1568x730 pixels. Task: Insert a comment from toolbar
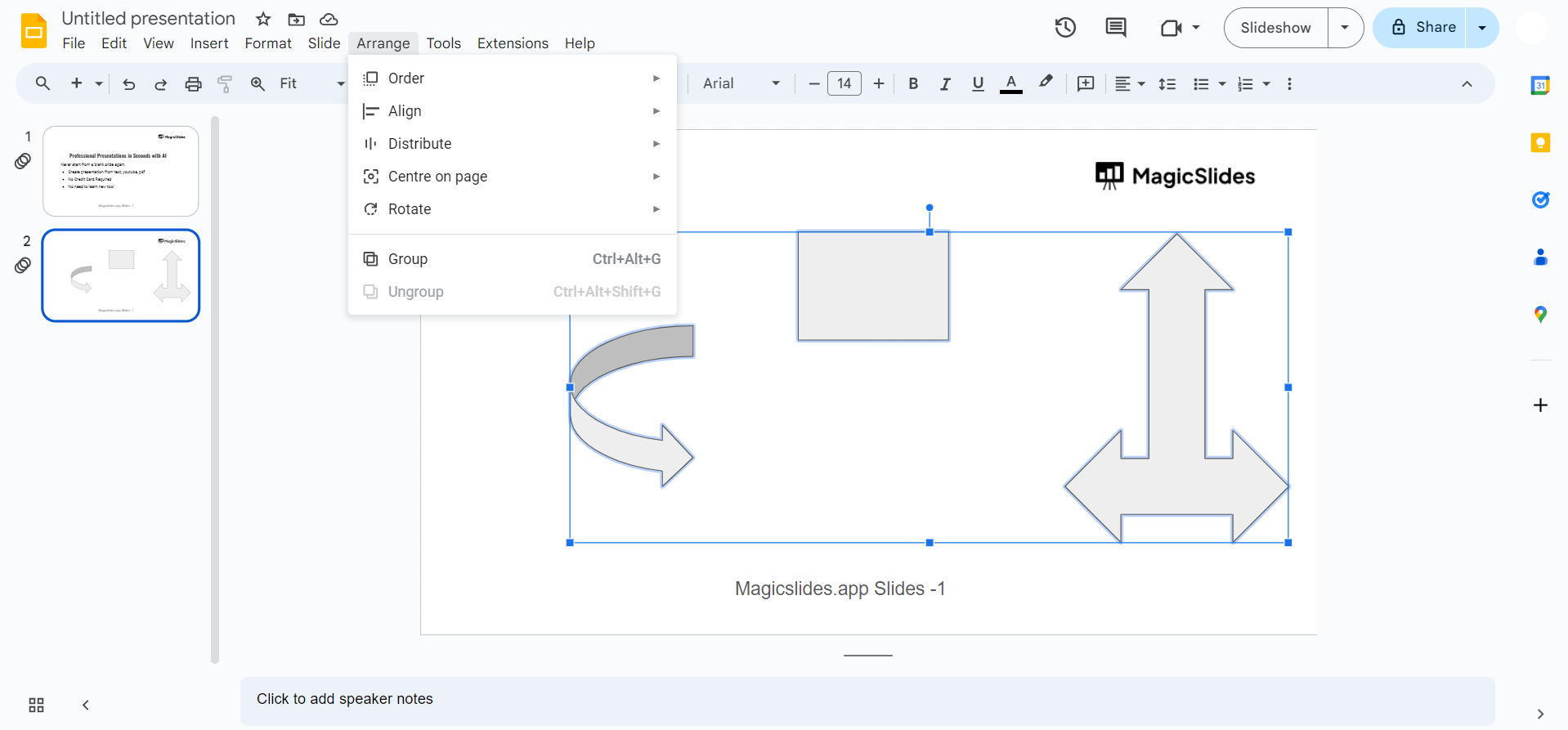pos(1086,83)
